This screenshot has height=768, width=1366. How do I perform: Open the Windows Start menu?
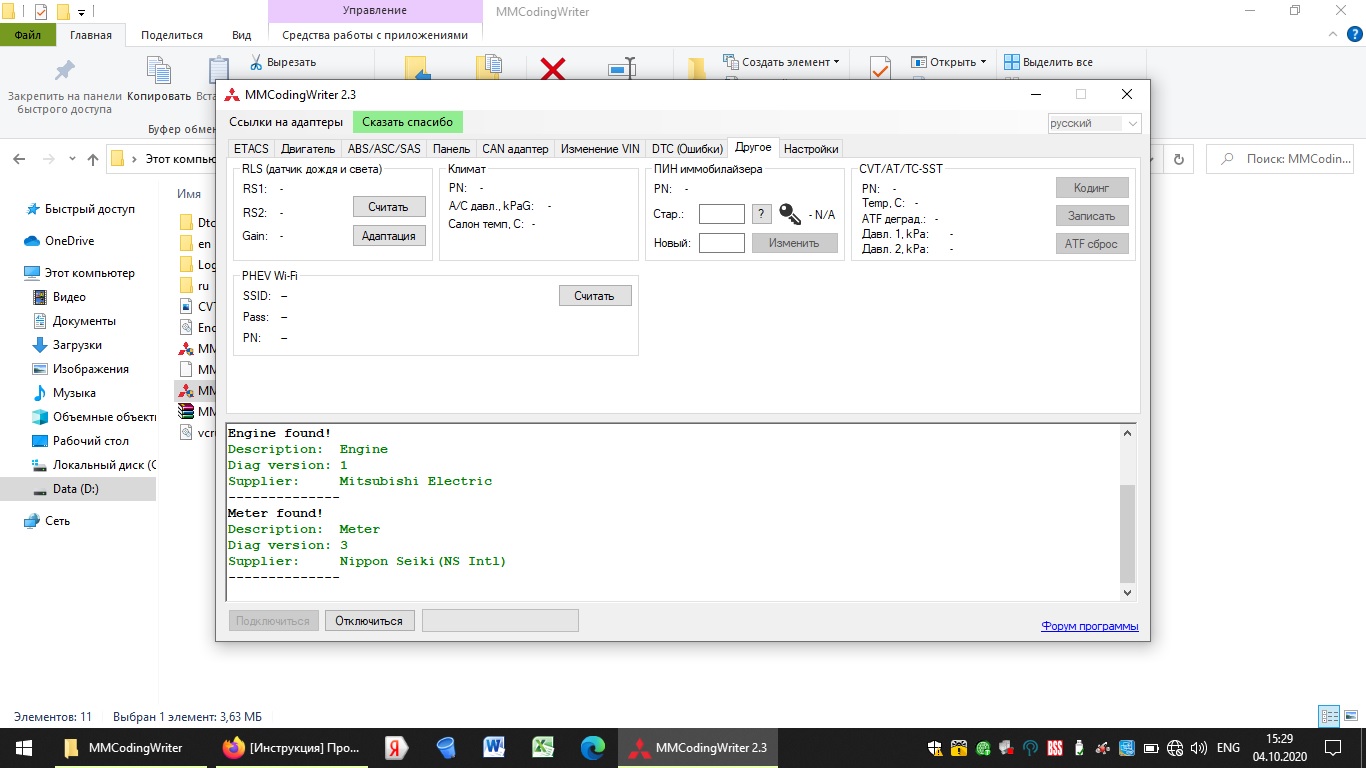[24, 748]
